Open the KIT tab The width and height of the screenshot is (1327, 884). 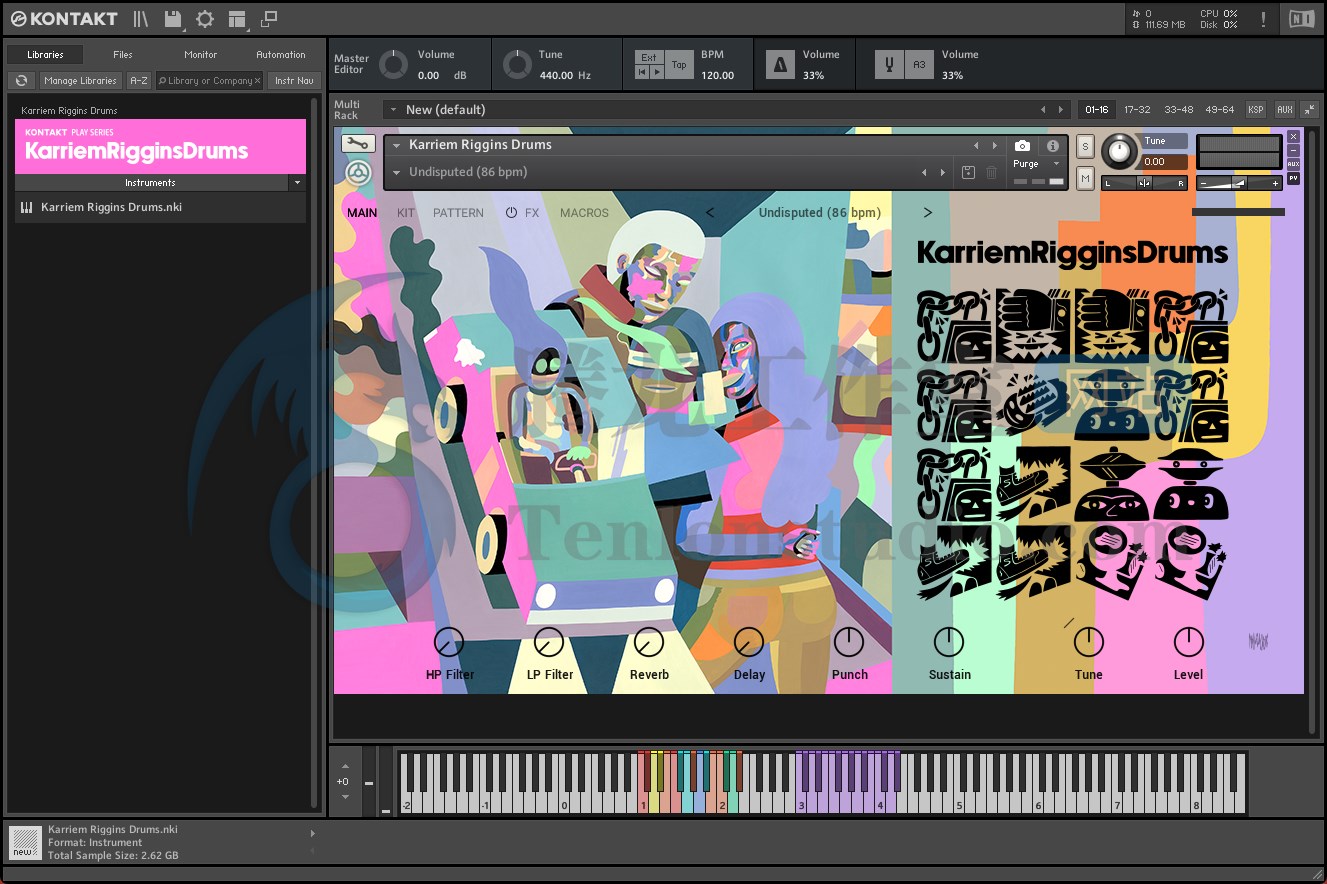tap(406, 213)
